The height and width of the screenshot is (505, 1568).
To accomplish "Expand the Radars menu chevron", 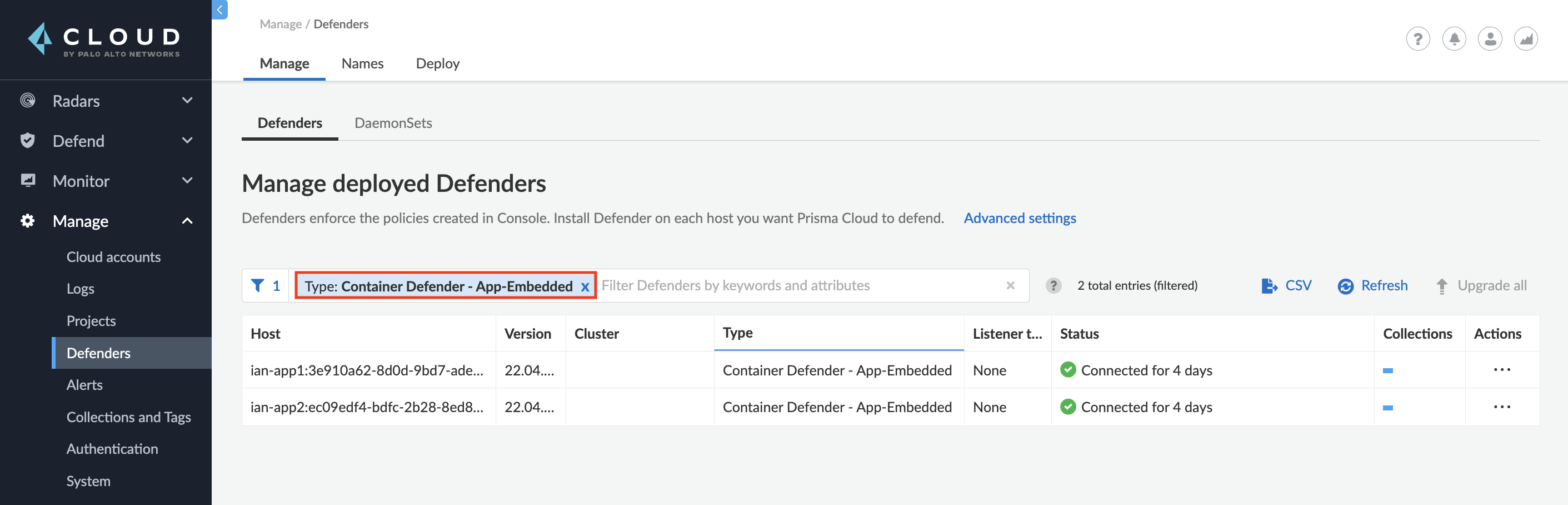I will [187, 101].
